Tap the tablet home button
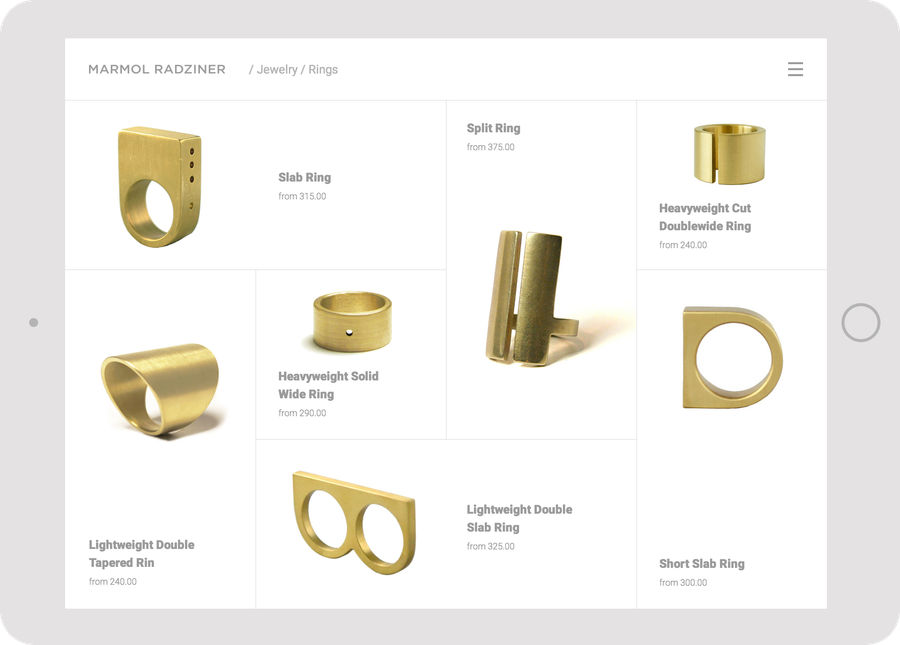The image size is (900, 645). [860, 322]
